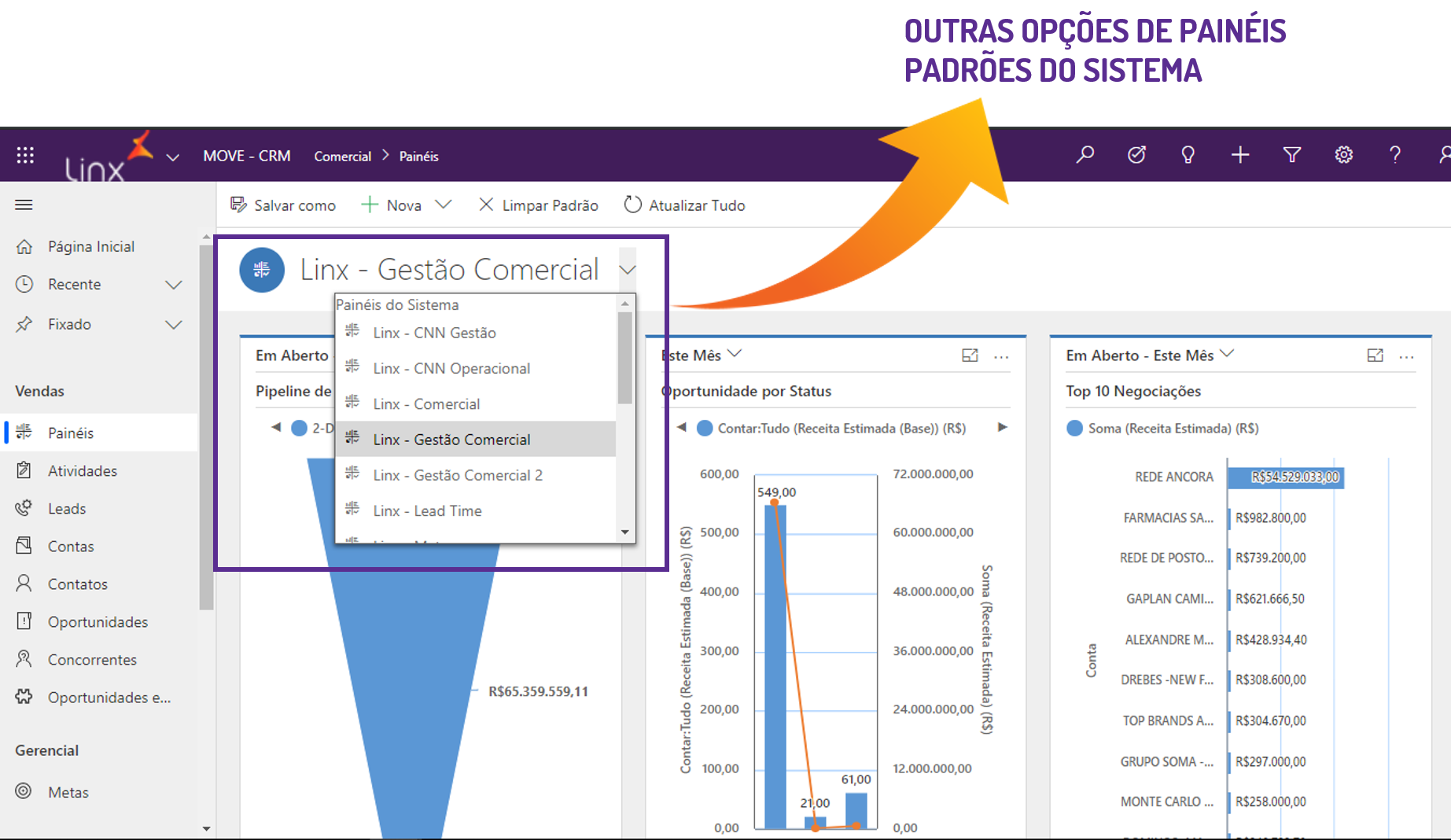Open the task flow target icon
This screenshot has width=1451, height=840.
tap(1136, 154)
